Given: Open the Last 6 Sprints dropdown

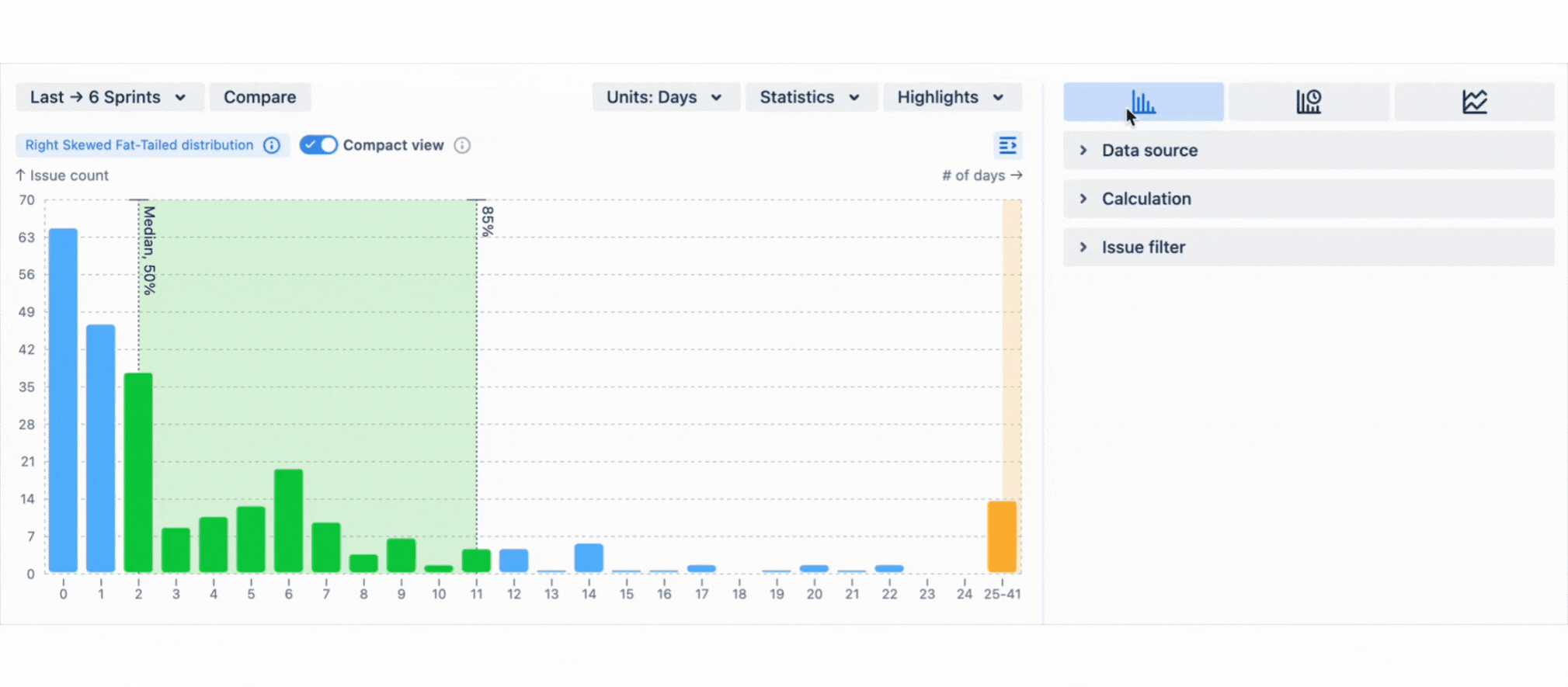Looking at the screenshot, I should coord(110,97).
